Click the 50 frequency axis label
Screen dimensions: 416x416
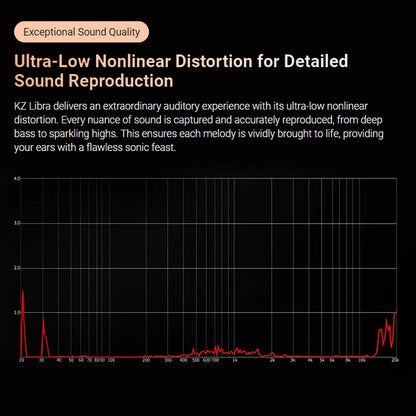71,360
